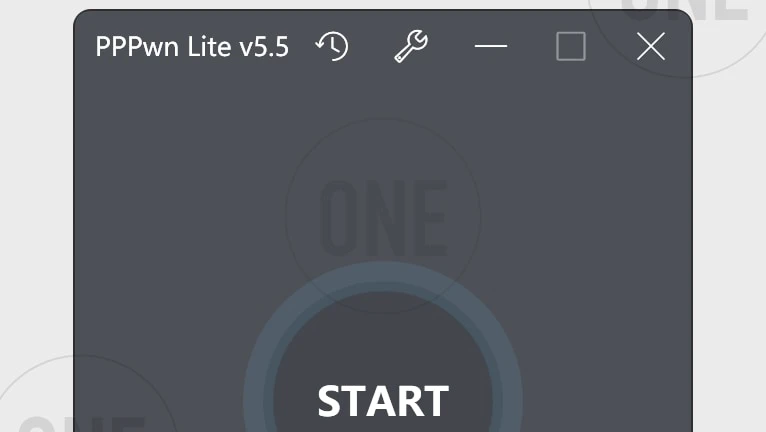The width and height of the screenshot is (766, 432).
Task: Click the v5.5 version number in the title
Action: (264, 47)
